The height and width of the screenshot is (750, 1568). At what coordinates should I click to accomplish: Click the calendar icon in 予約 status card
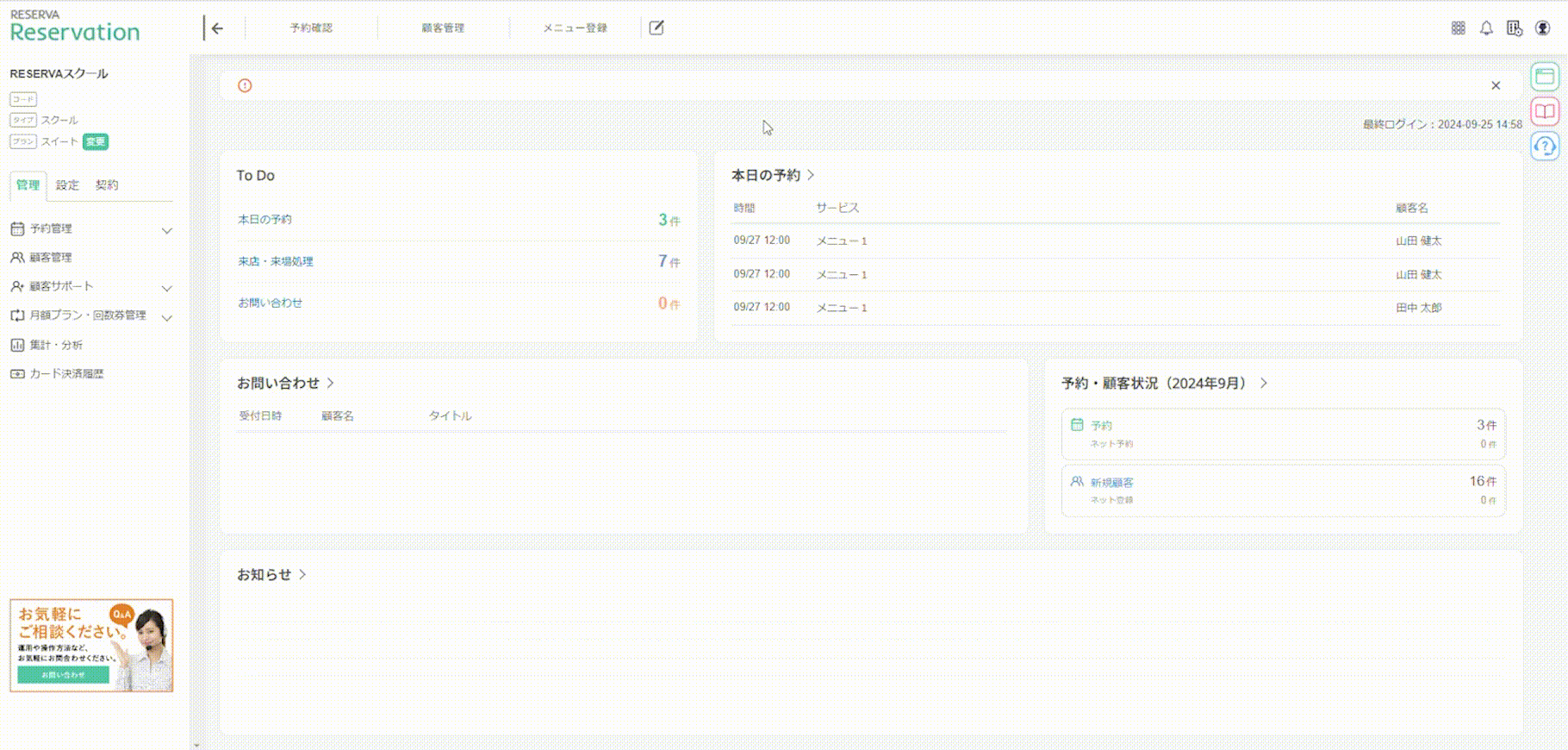click(1077, 424)
